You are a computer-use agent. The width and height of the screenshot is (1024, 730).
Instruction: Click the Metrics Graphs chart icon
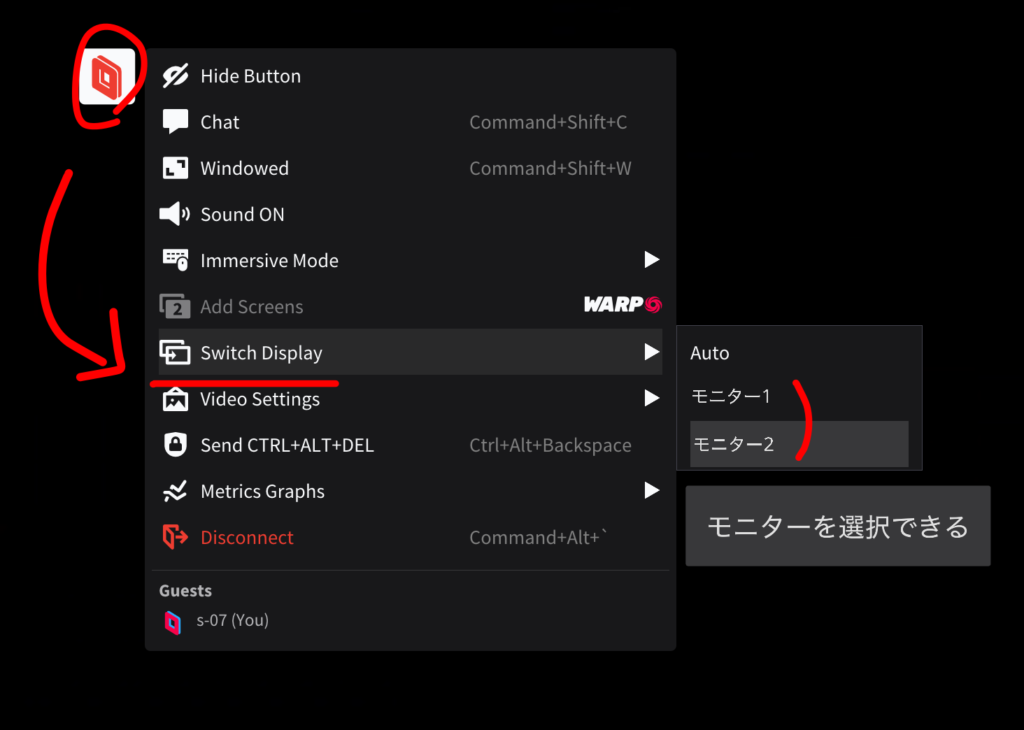click(176, 491)
